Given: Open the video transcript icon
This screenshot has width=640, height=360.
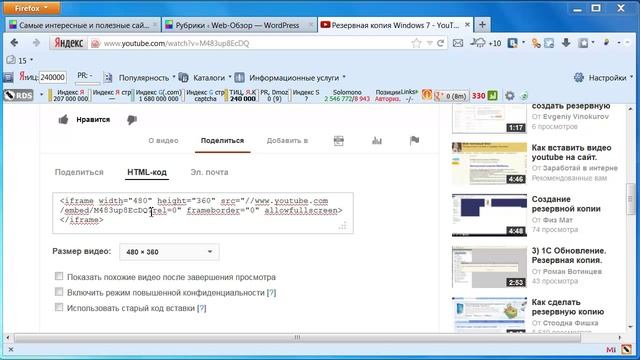Looking at the screenshot, I should [338, 141].
